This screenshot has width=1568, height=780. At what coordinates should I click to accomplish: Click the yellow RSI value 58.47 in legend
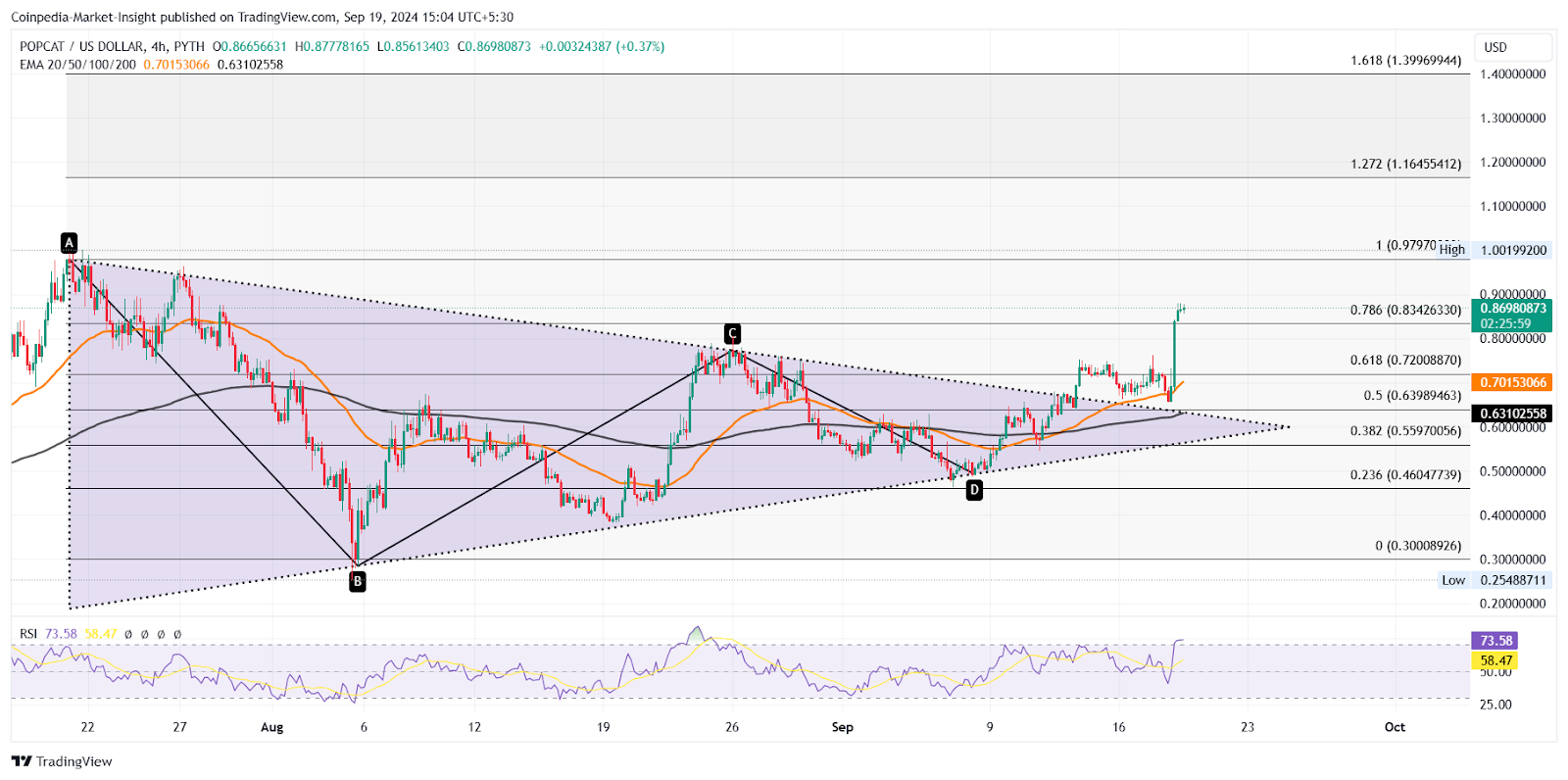coord(101,634)
